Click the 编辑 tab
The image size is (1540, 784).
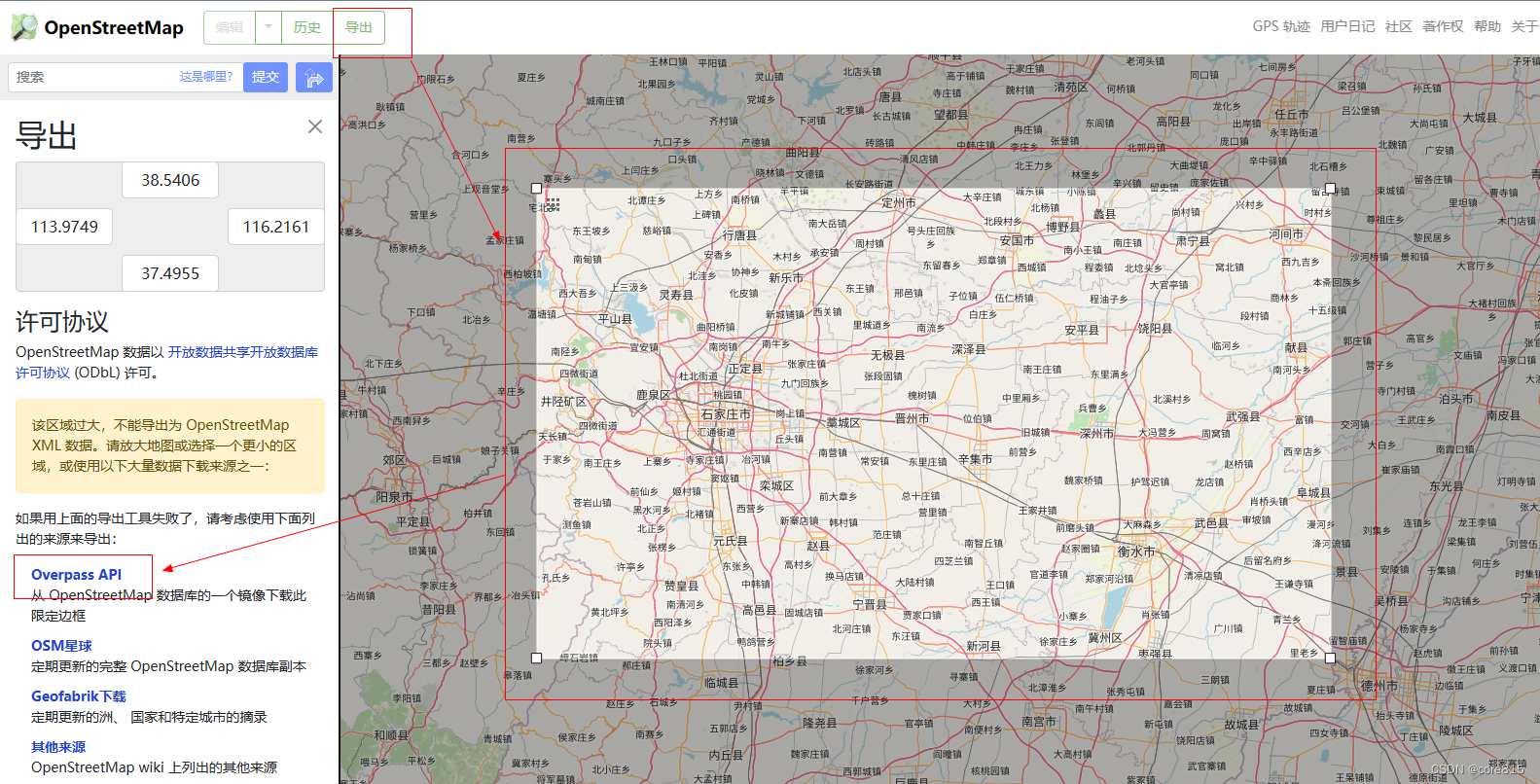(230, 27)
